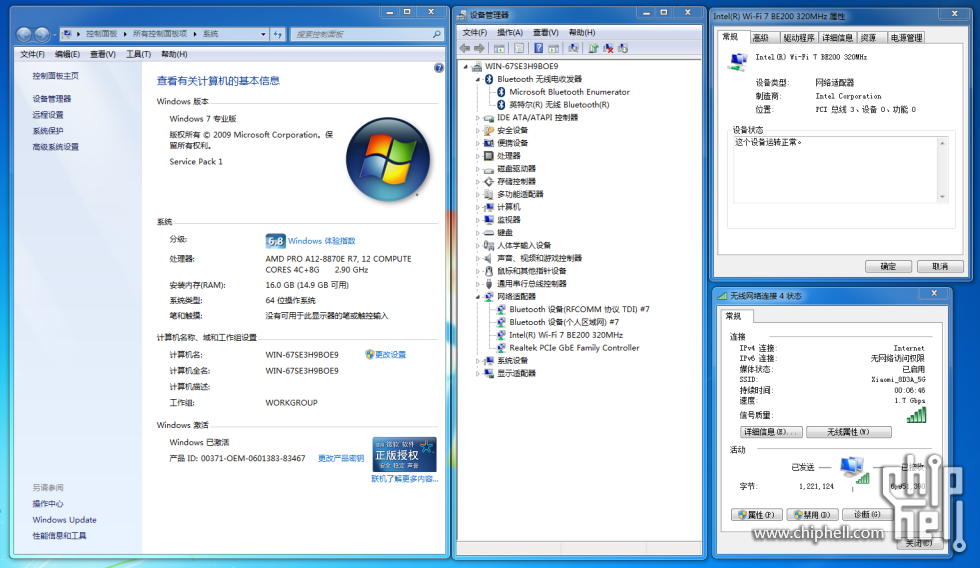Collapse 网络适配器 node arrow
The image size is (980, 568).
pos(478,297)
